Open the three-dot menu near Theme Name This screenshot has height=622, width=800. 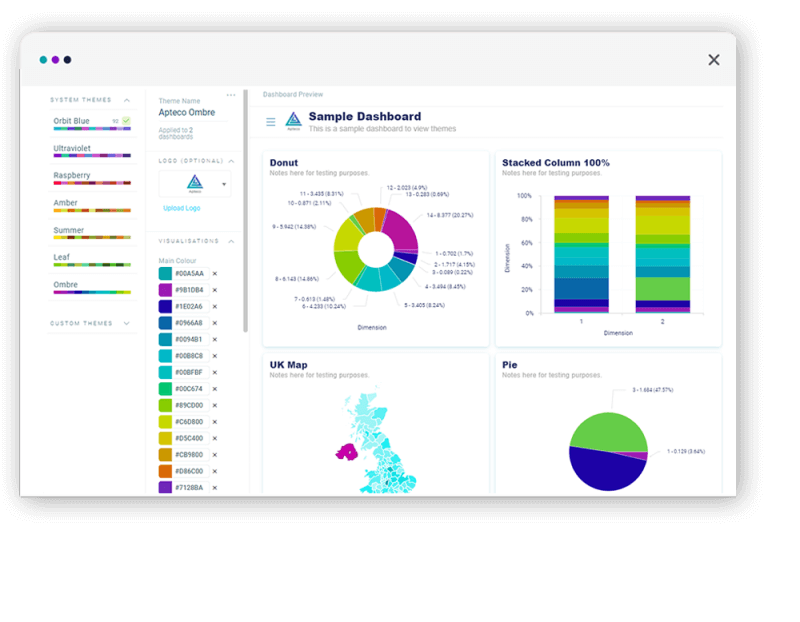[230, 93]
